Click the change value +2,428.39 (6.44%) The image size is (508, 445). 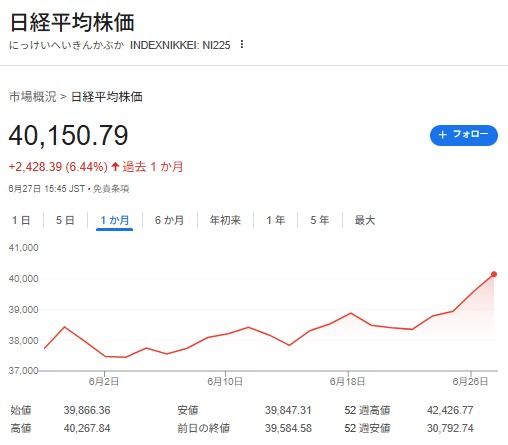click(58, 167)
